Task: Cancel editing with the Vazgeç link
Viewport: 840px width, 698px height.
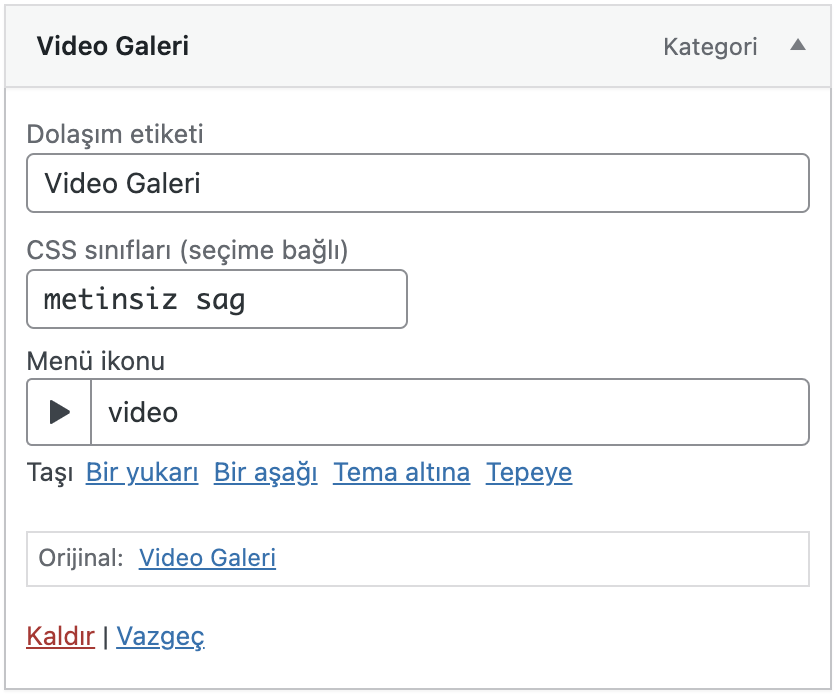Action: [160, 636]
